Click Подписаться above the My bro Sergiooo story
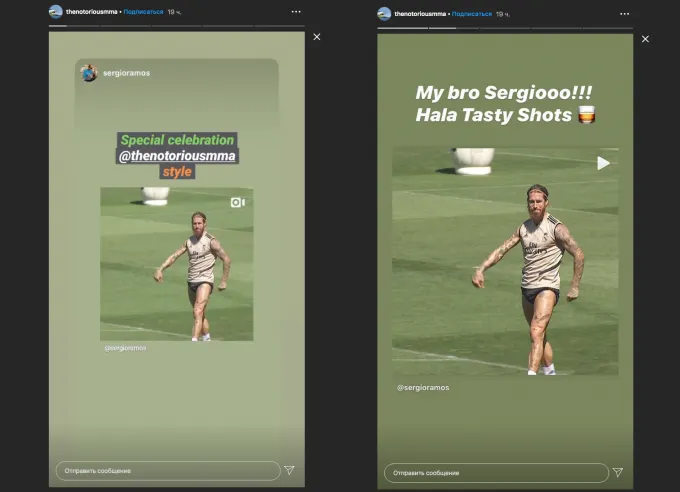The image size is (680, 492). coord(471,13)
